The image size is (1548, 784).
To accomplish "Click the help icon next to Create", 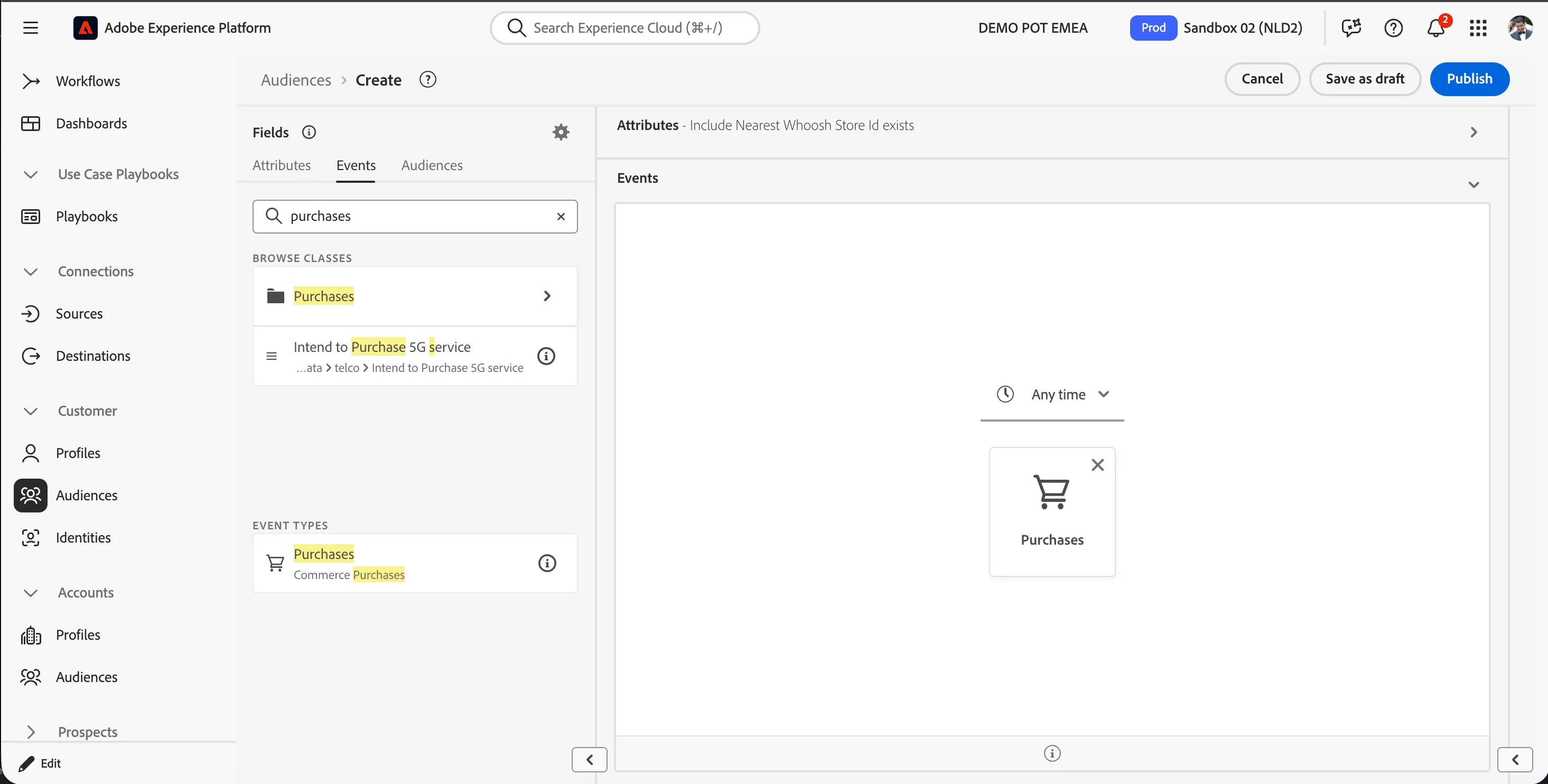I will pos(427,79).
